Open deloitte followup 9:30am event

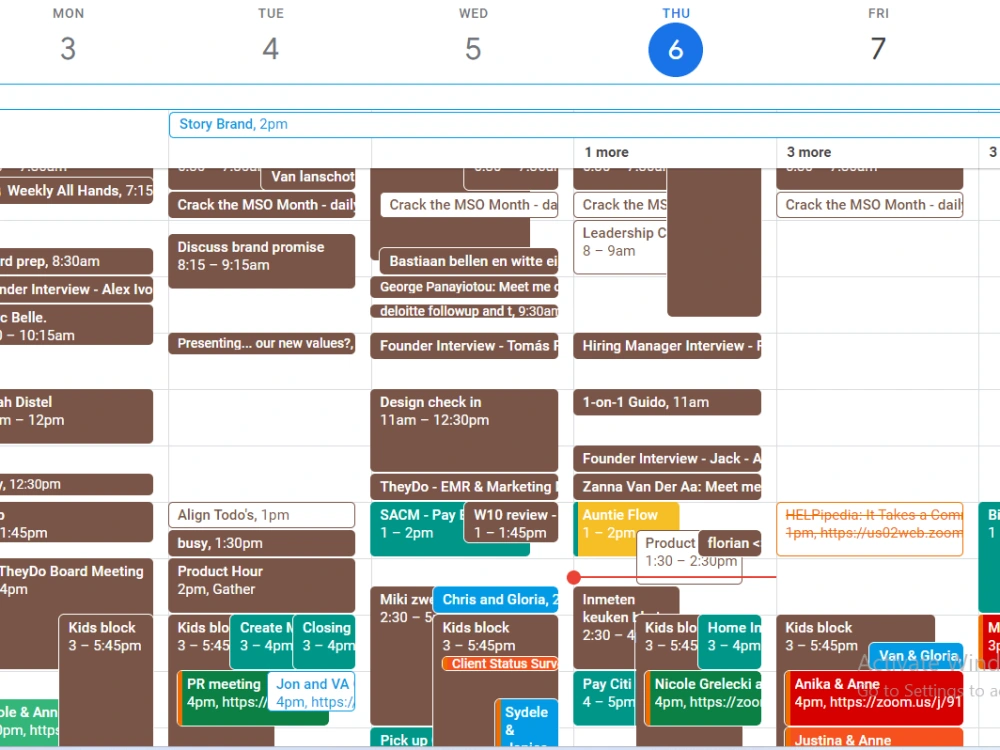click(x=464, y=311)
